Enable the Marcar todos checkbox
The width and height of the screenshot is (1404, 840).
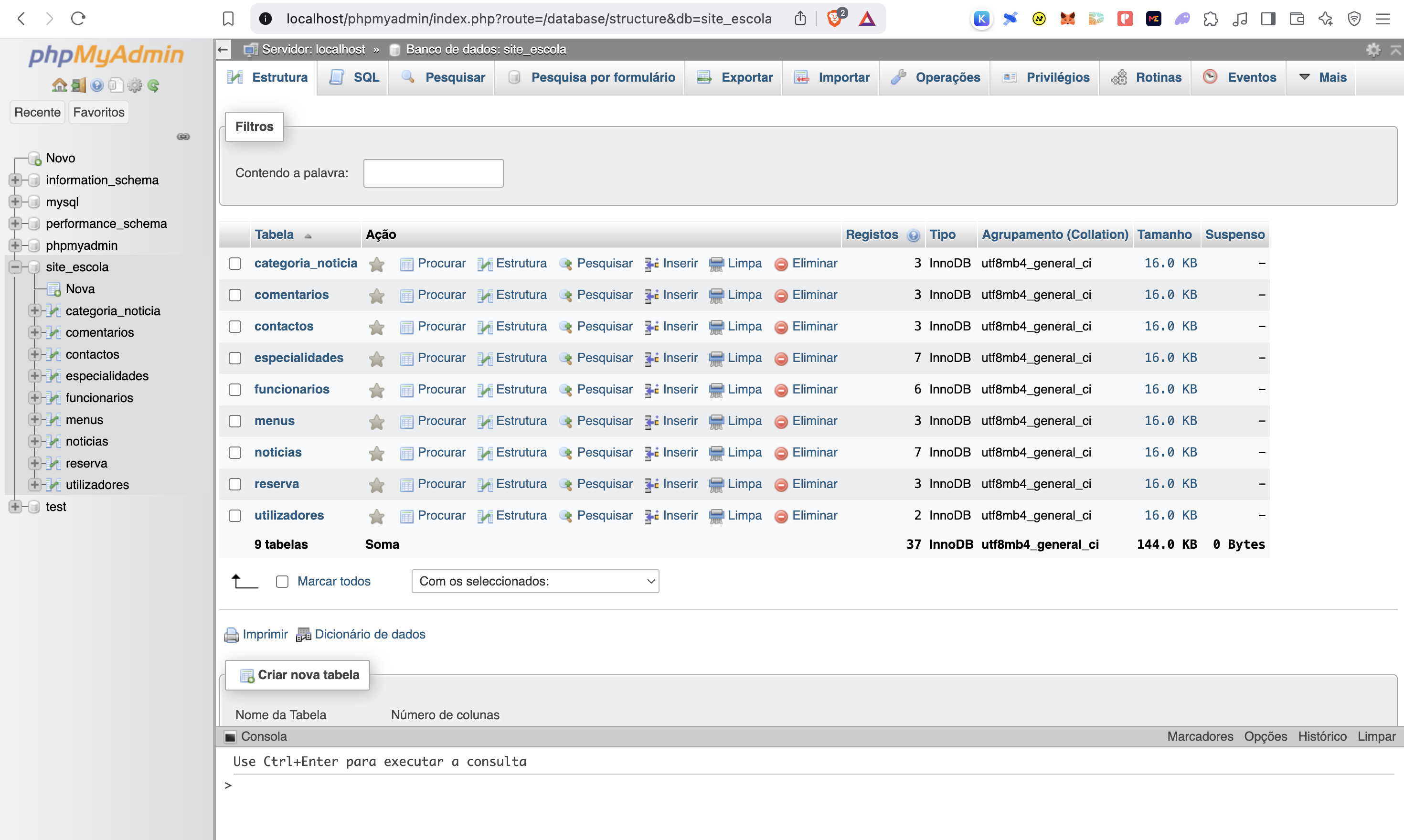pyautogui.click(x=282, y=581)
